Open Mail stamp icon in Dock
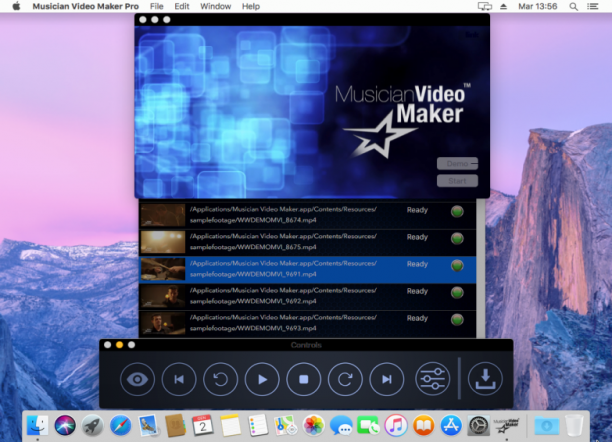Screen dimensions: 612x442 (x=148, y=425)
